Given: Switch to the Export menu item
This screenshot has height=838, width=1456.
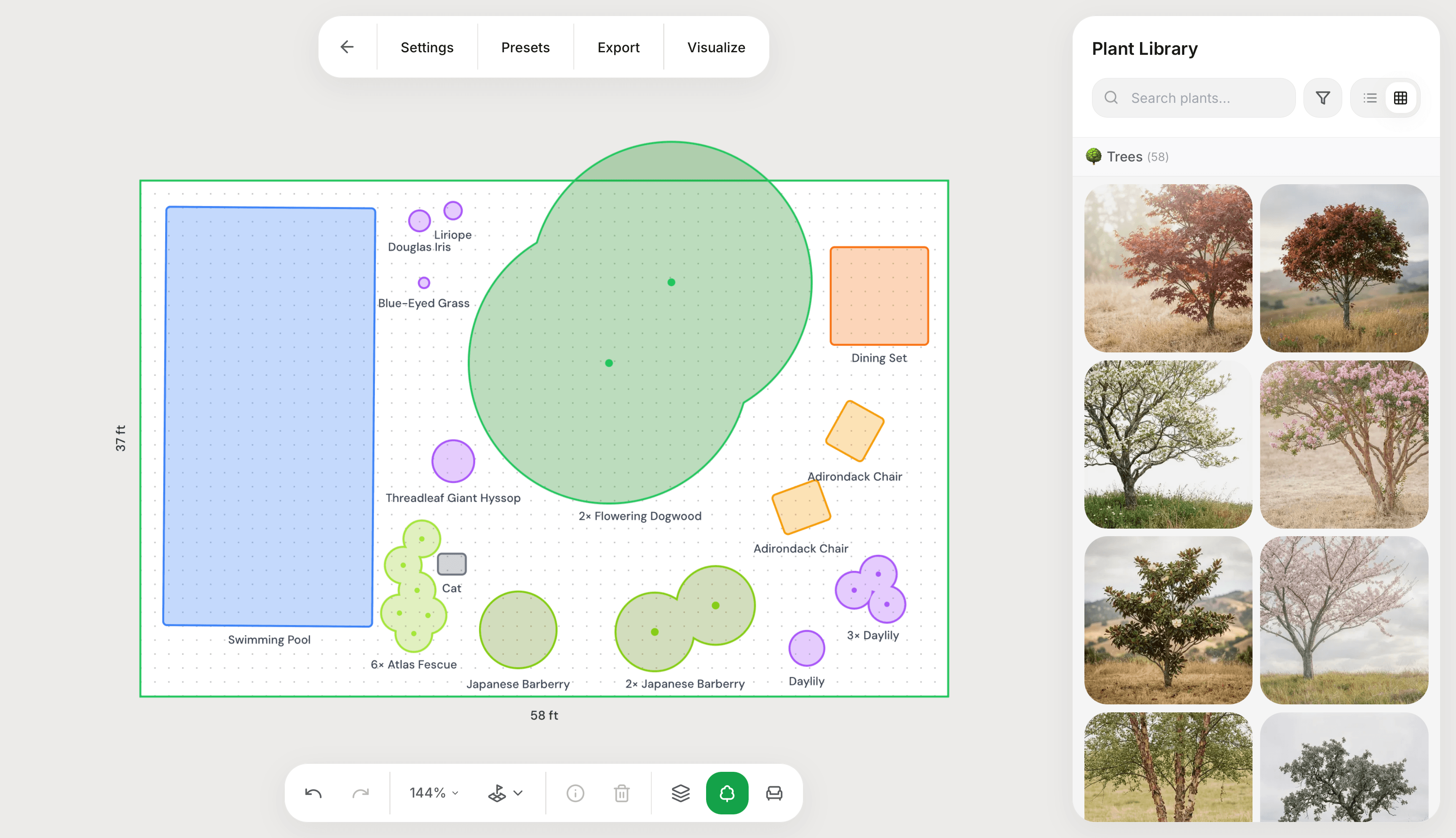Looking at the screenshot, I should (618, 47).
